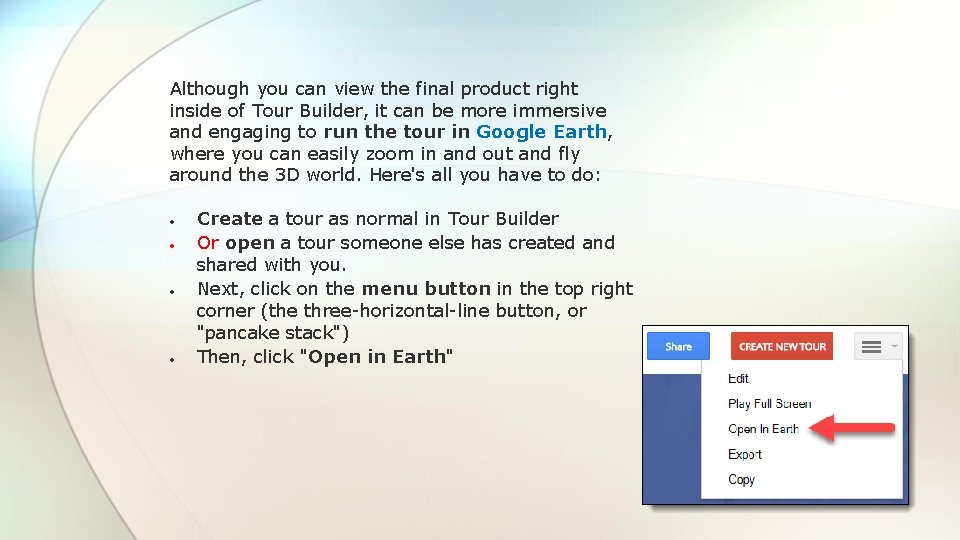Click the text 'Create a tour as normal in Tour Builder'
The width and height of the screenshot is (960, 540).
378,219
